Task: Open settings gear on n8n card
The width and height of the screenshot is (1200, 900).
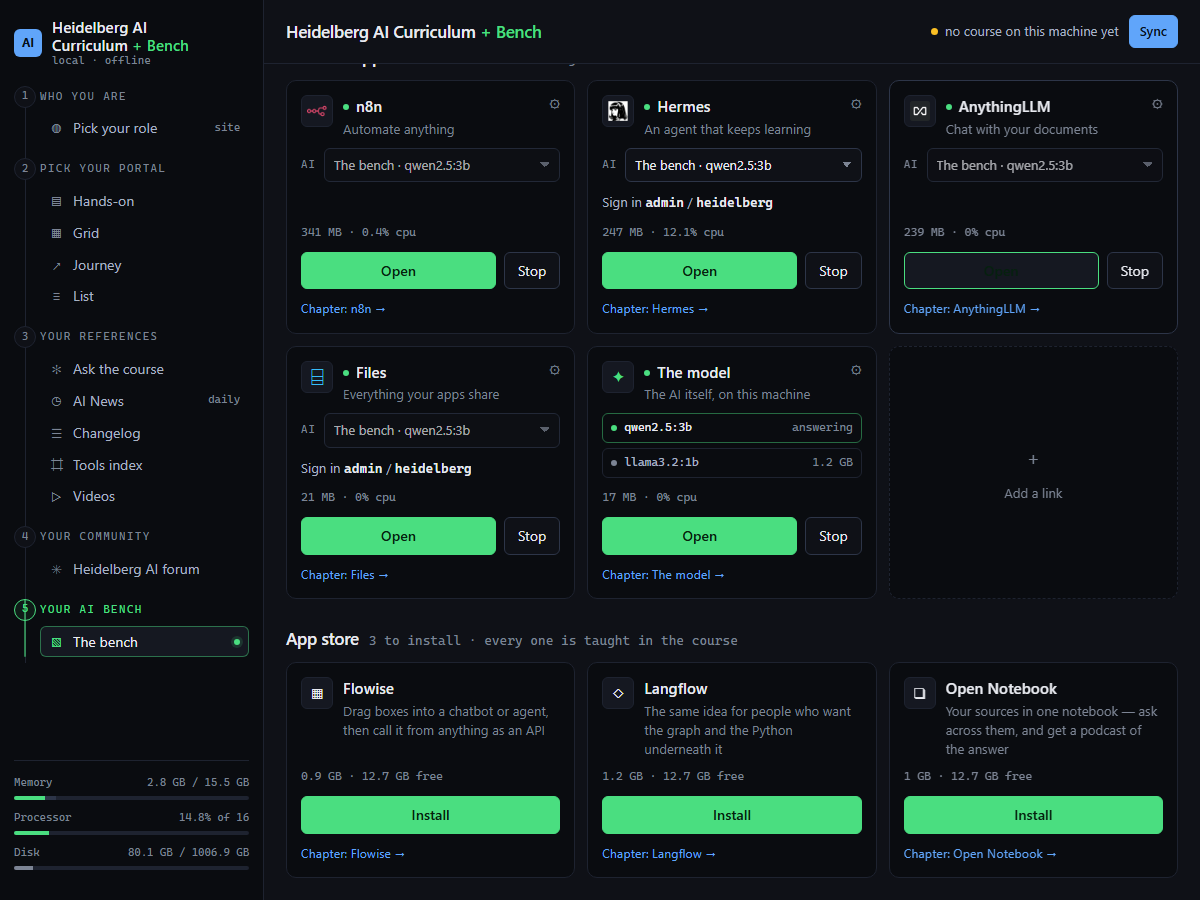Action: pos(555,104)
